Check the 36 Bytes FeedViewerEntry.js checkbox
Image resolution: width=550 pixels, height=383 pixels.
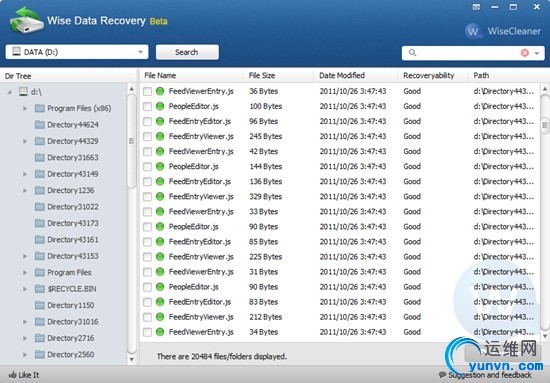click(147, 92)
